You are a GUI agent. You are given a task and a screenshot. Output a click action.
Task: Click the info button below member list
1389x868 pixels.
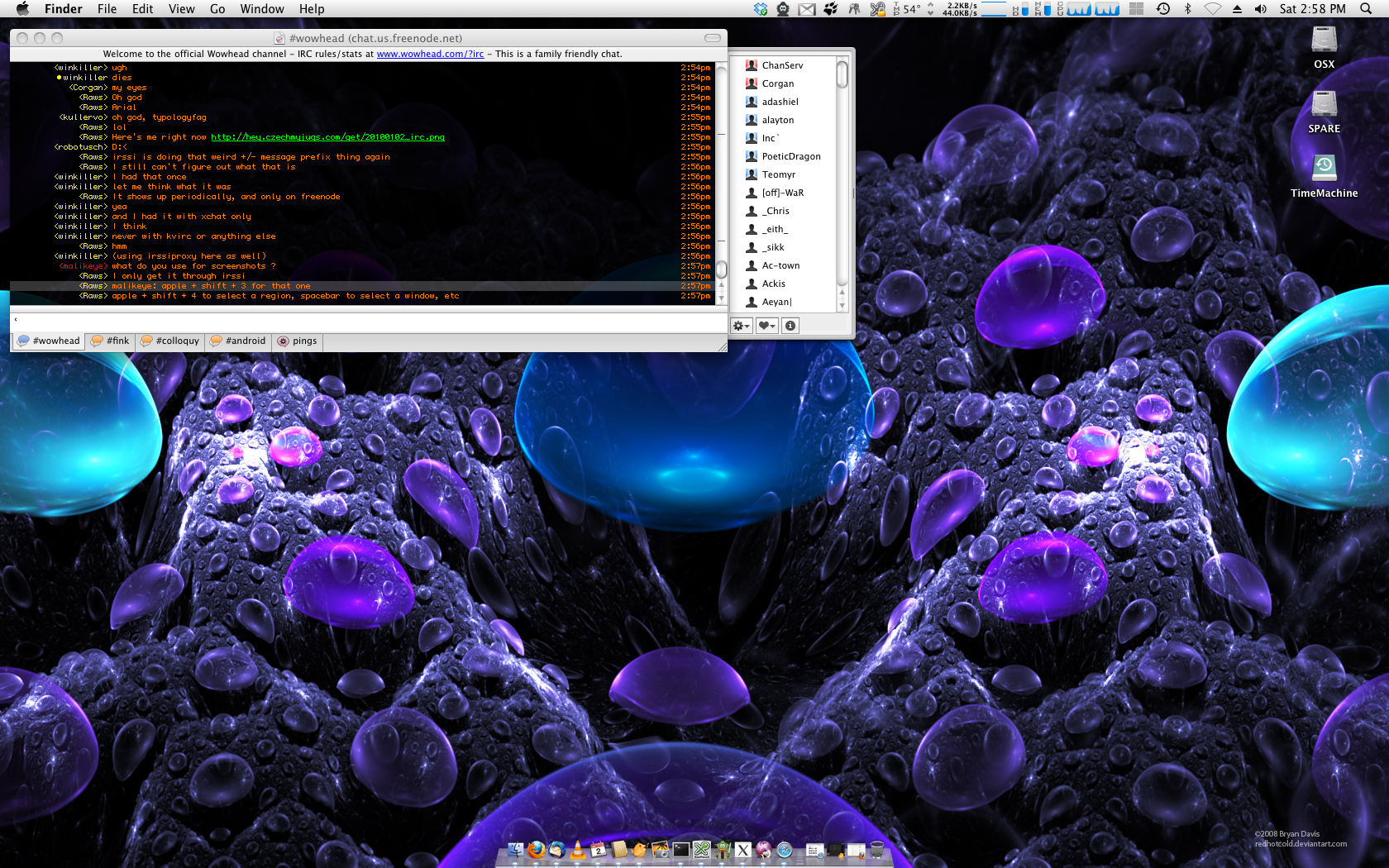click(x=790, y=326)
